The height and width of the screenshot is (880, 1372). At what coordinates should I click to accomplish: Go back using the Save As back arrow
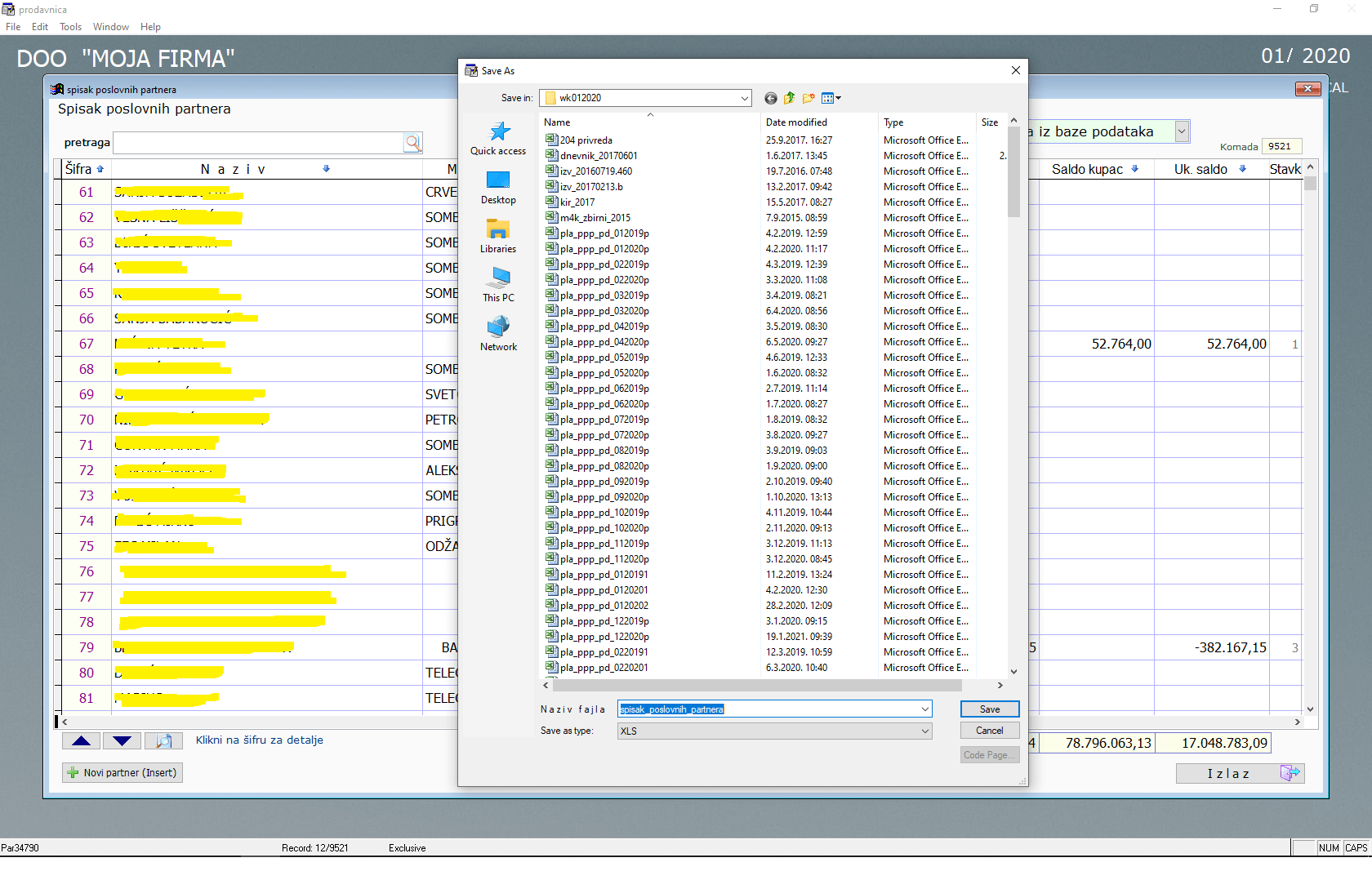coord(770,98)
